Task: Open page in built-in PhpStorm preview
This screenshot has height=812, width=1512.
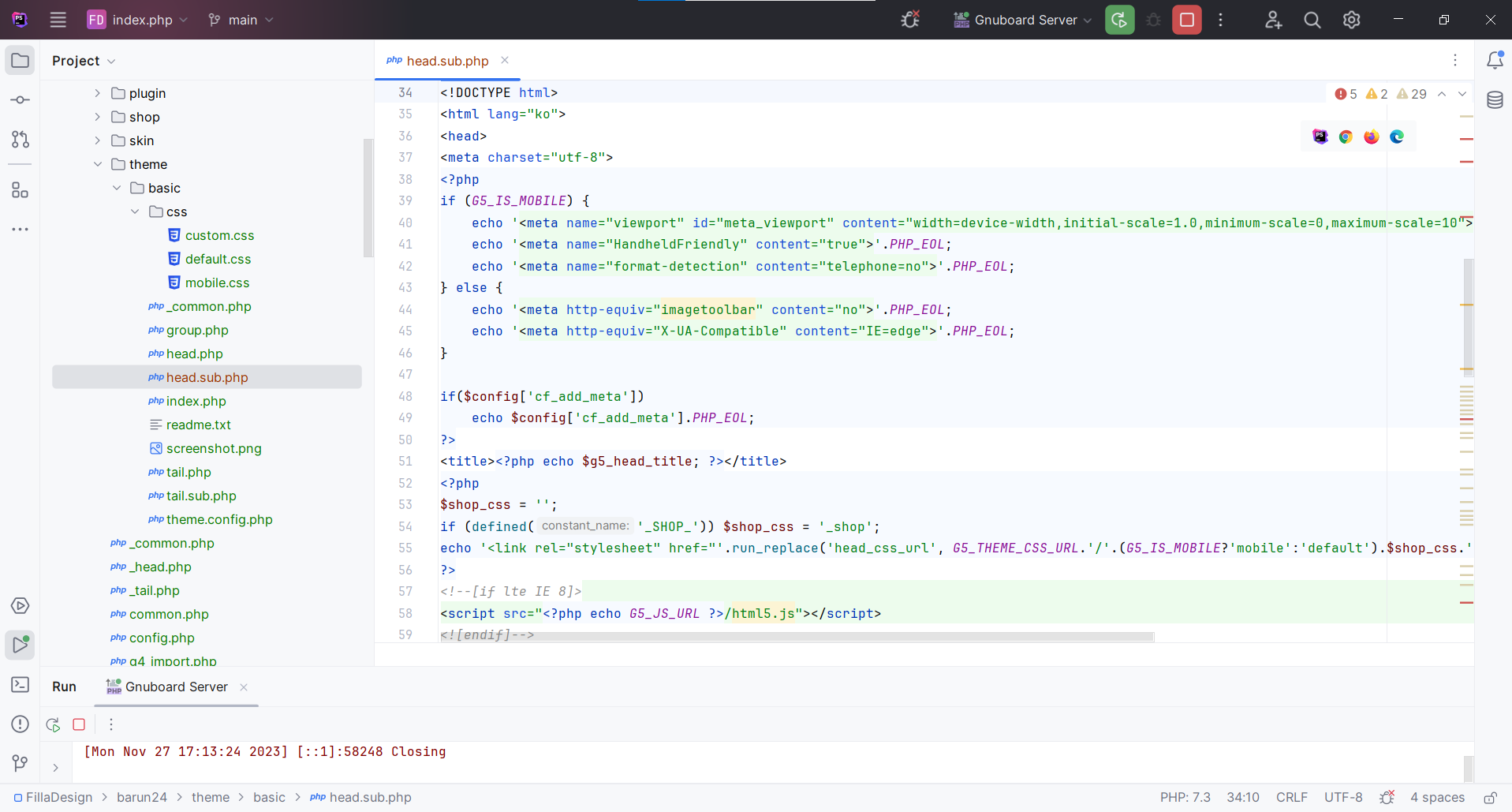Action: pyautogui.click(x=1320, y=137)
